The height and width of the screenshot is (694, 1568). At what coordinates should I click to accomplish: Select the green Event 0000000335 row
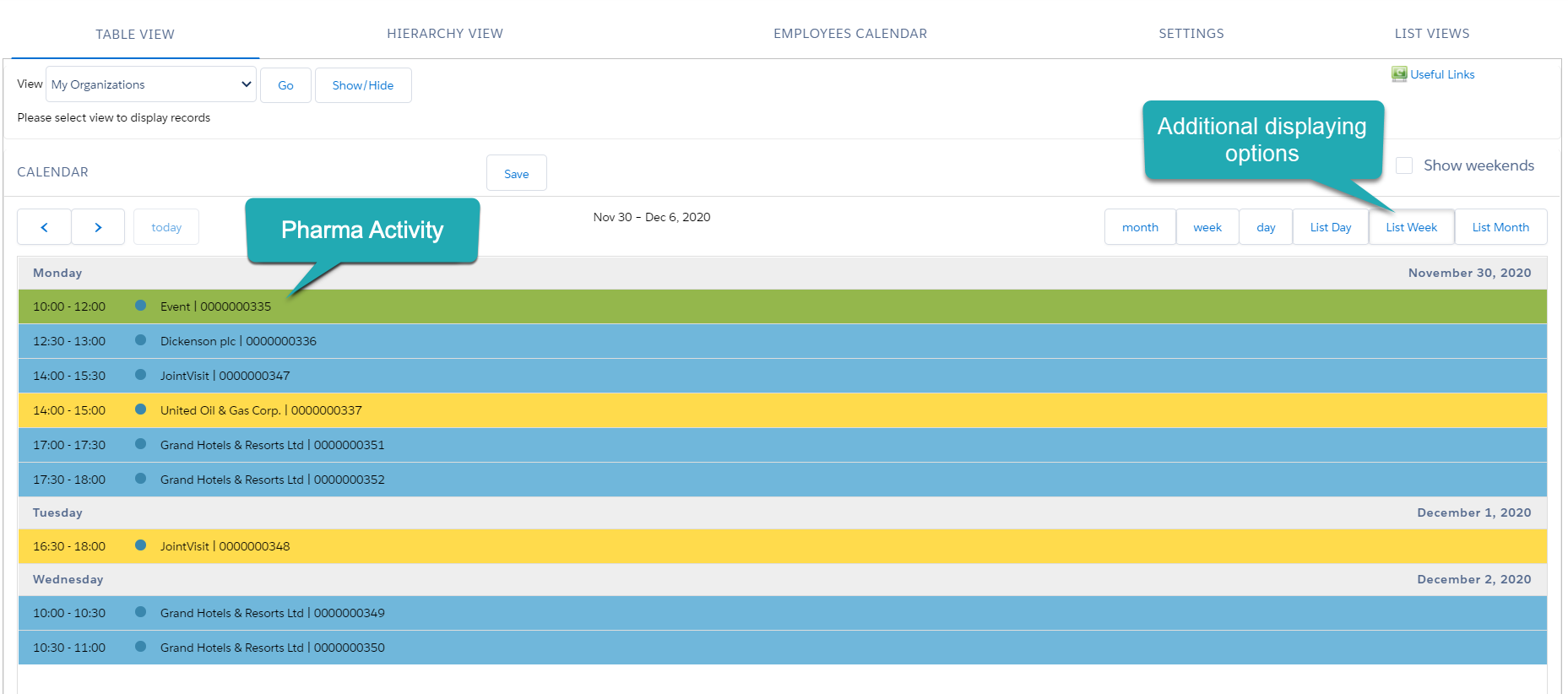pos(216,306)
